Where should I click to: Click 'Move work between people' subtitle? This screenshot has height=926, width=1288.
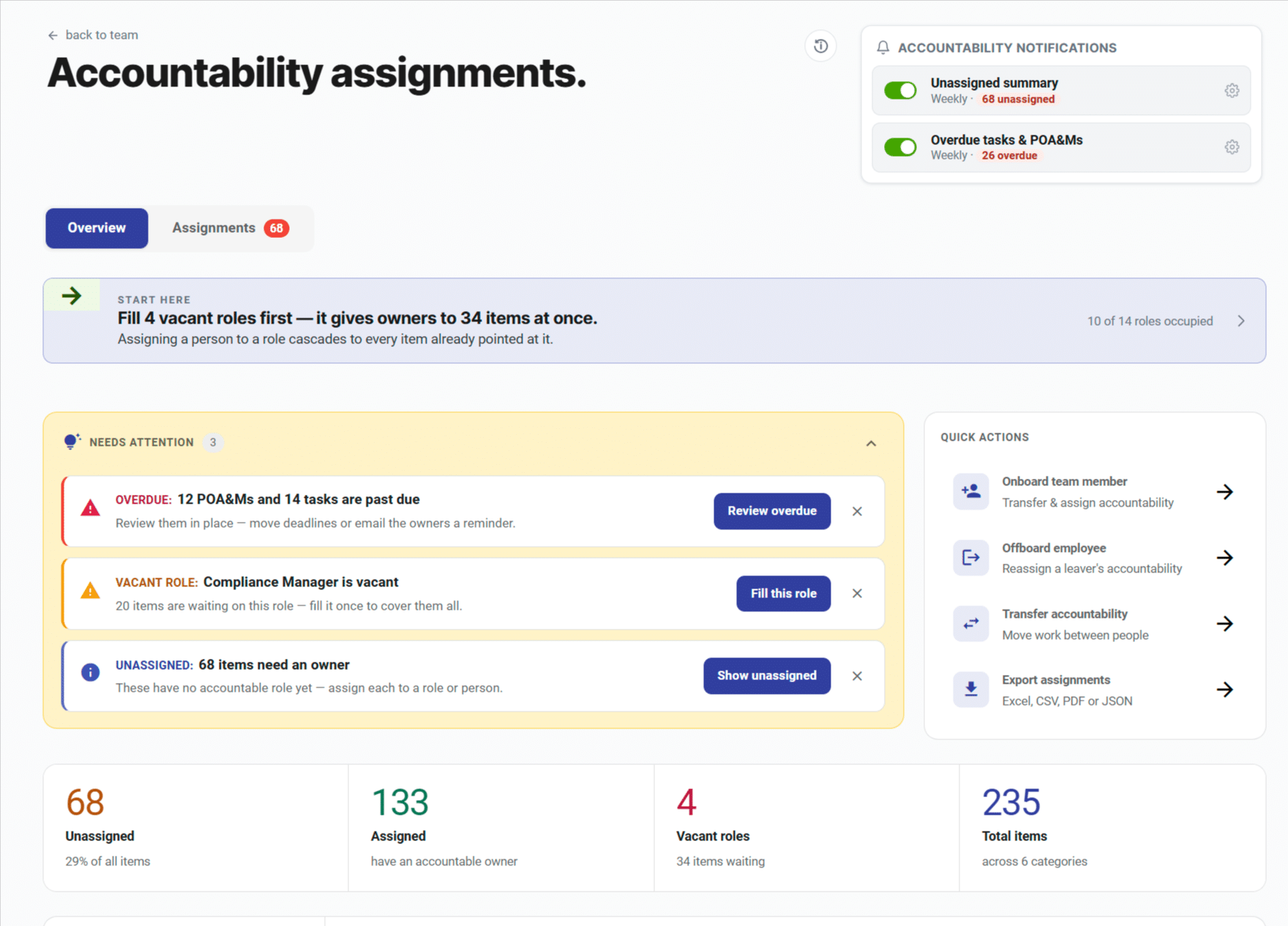1075,635
